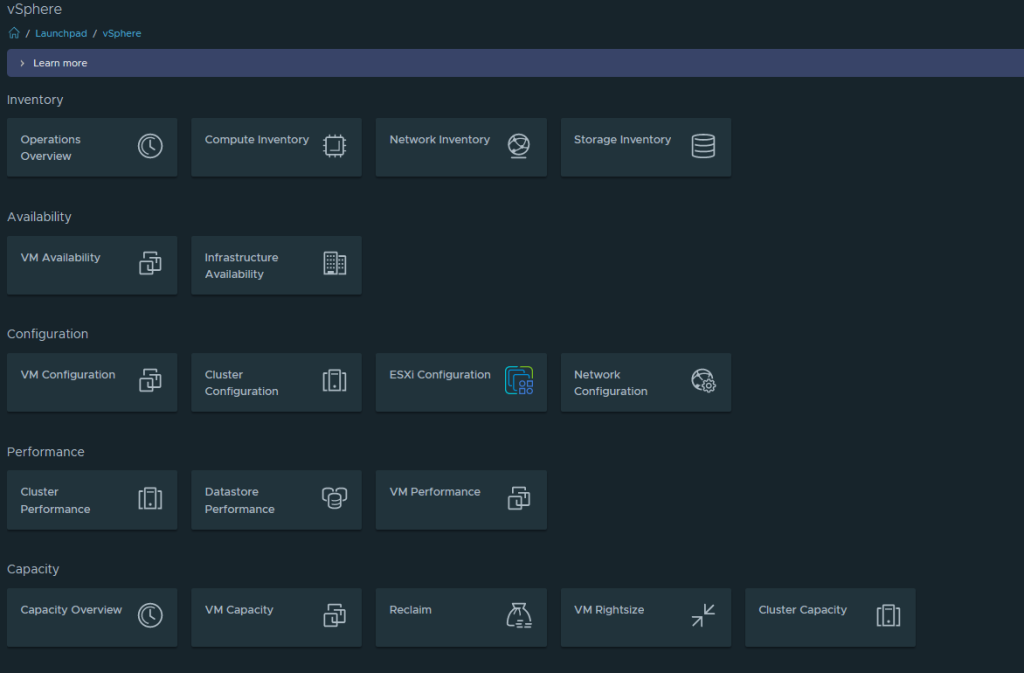Click the Datastore Performance card icon
The height and width of the screenshot is (673, 1024).
point(334,499)
